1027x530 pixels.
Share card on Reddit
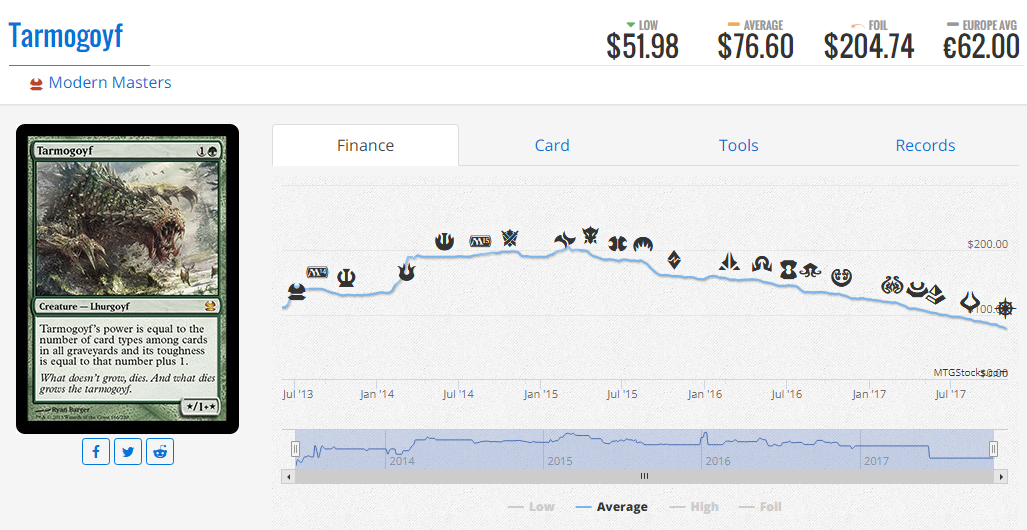(x=160, y=451)
